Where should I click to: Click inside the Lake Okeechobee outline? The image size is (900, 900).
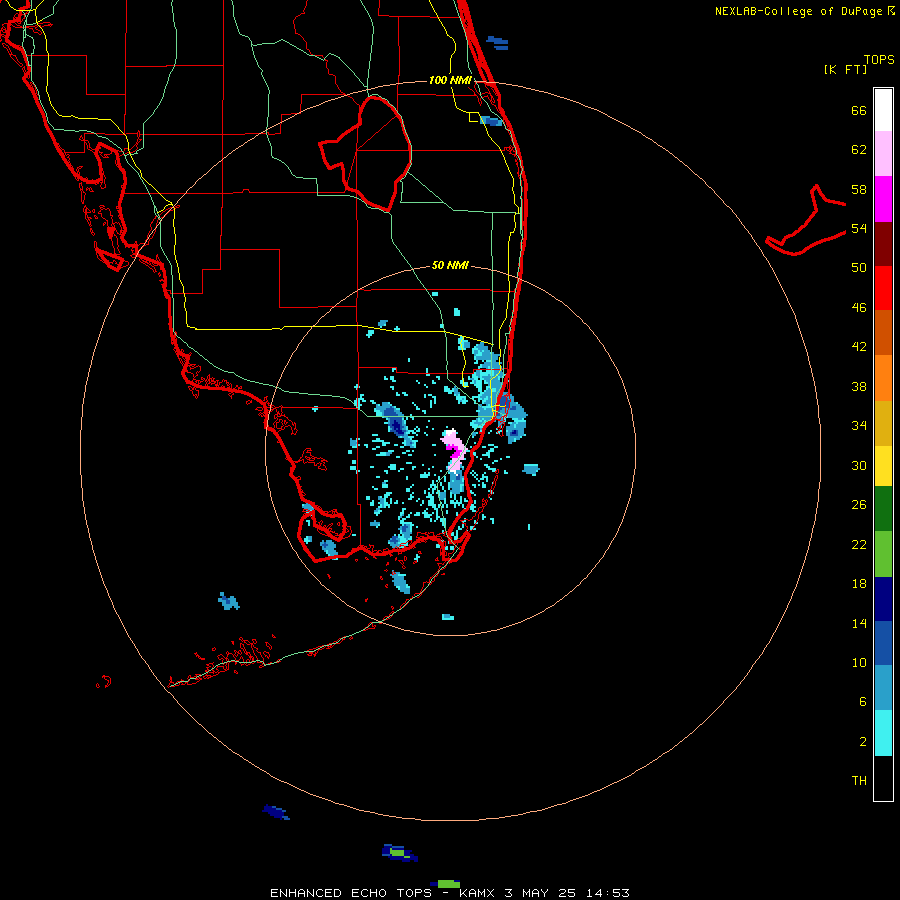[x=373, y=155]
